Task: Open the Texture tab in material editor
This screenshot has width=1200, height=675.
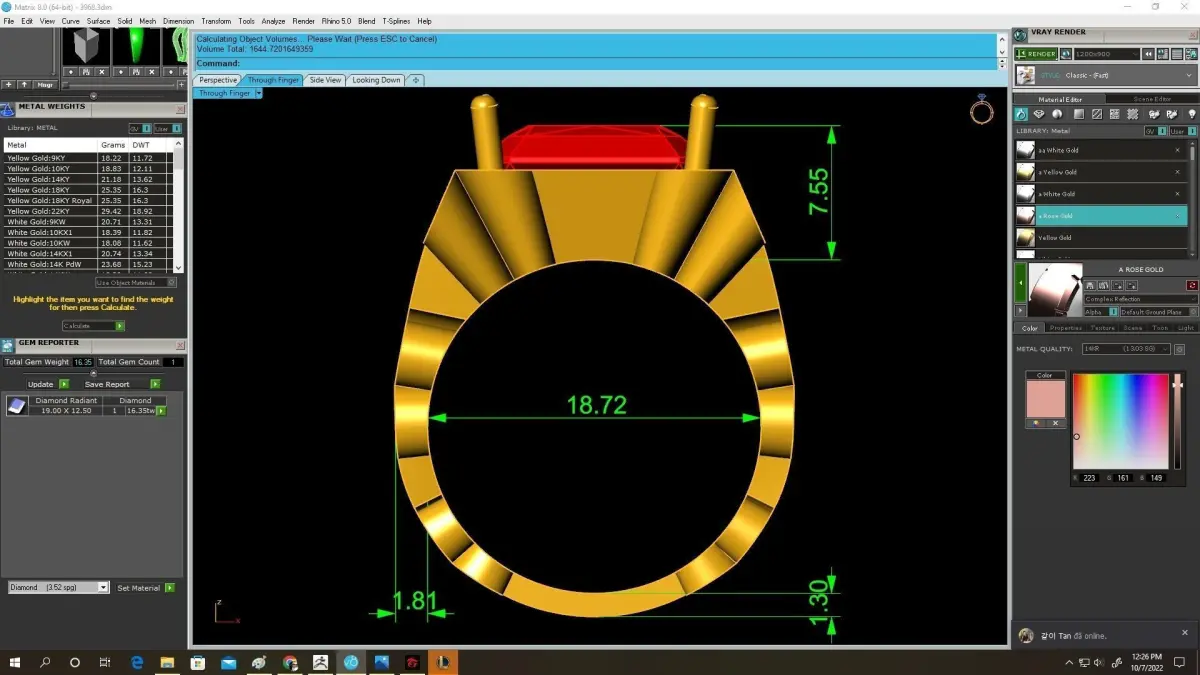Action: click(1102, 328)
